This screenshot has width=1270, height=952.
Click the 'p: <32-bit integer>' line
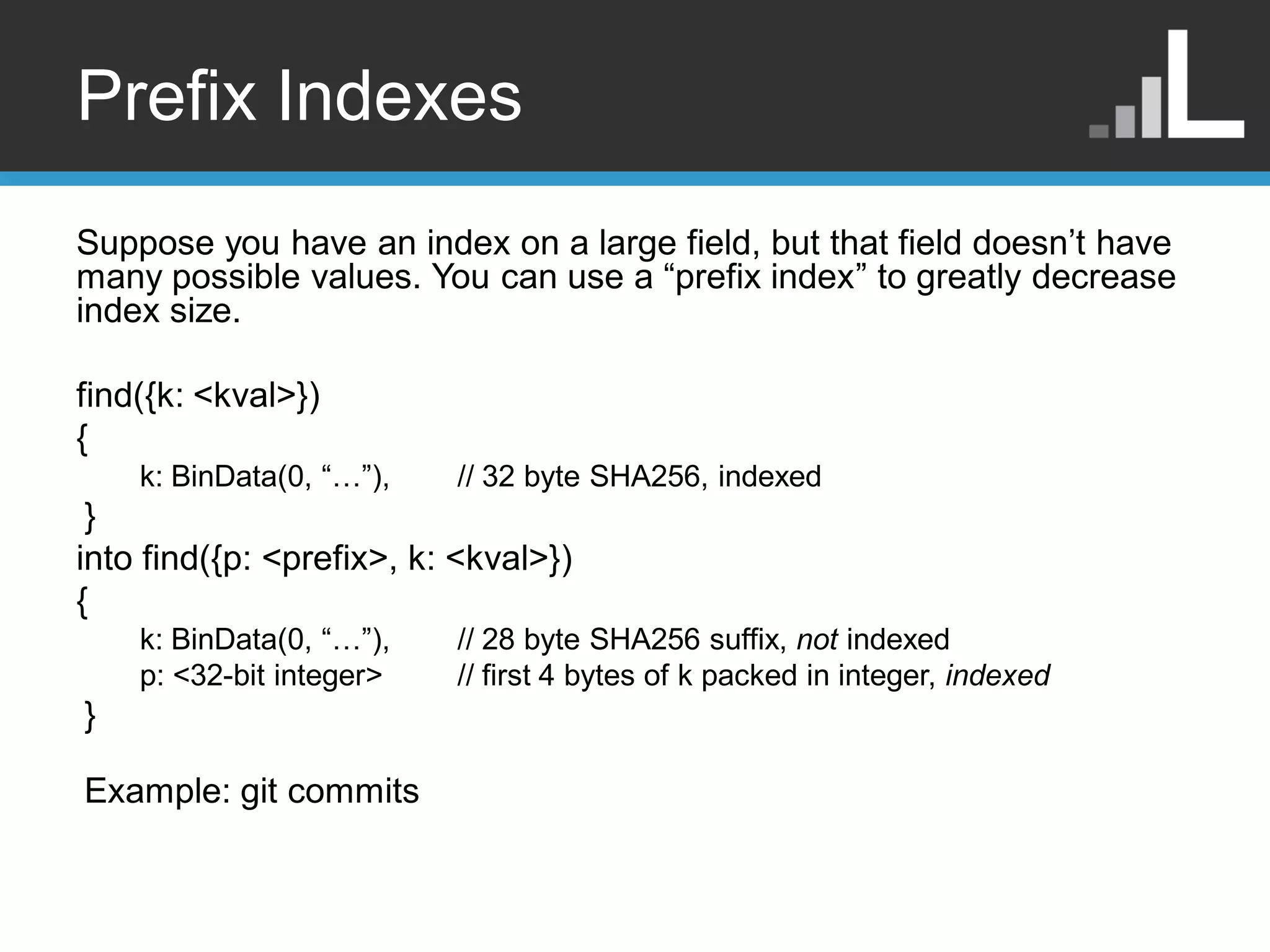(261, 675)
